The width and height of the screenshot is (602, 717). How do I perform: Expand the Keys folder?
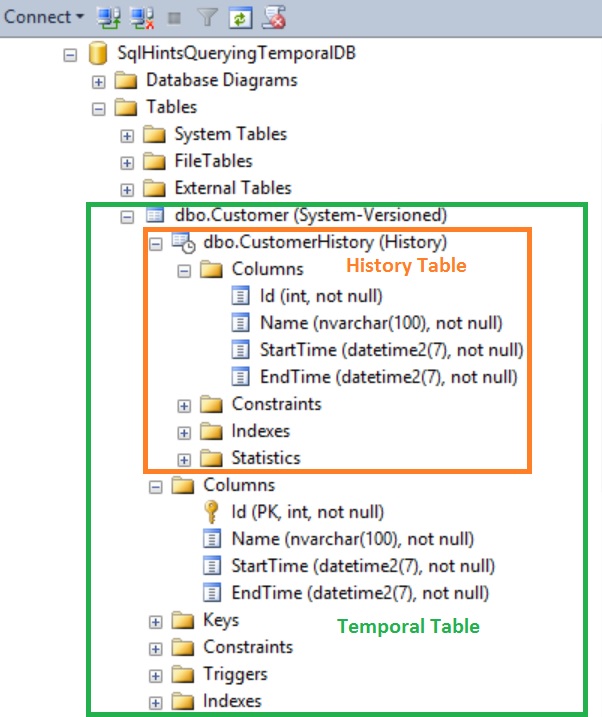155,621
